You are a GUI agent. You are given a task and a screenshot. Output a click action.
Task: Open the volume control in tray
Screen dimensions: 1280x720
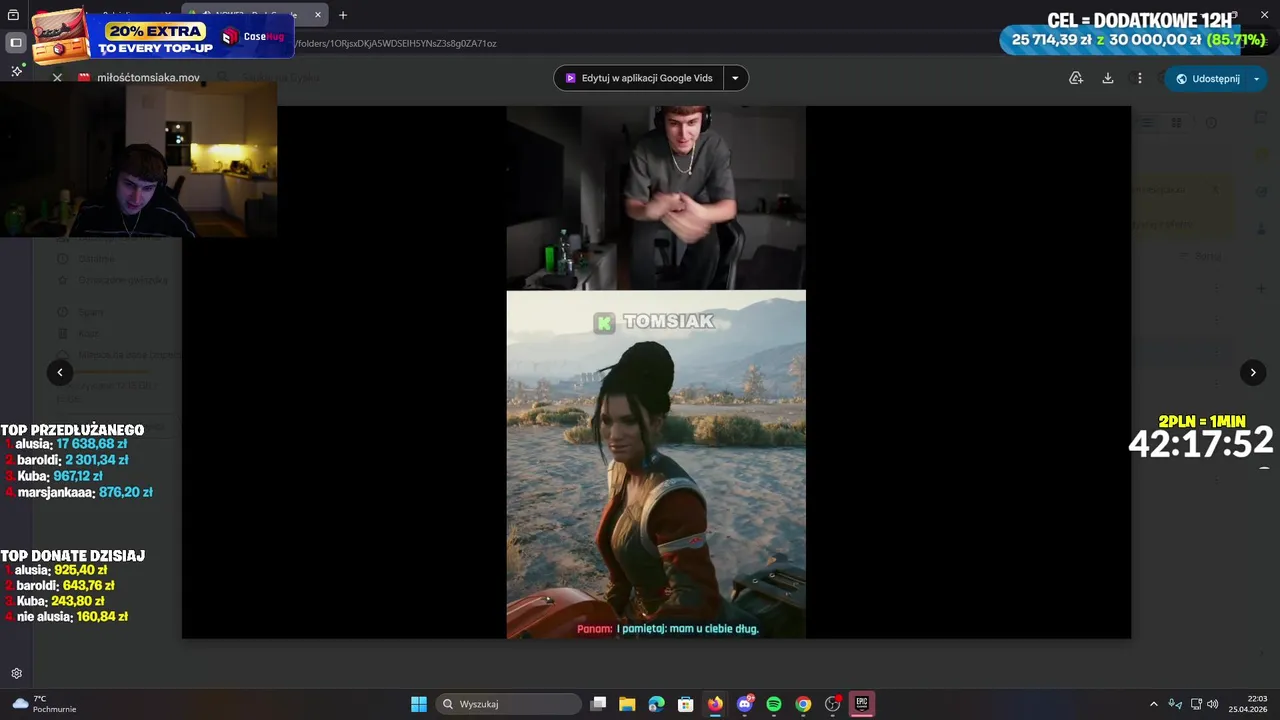click(1212, 704)
